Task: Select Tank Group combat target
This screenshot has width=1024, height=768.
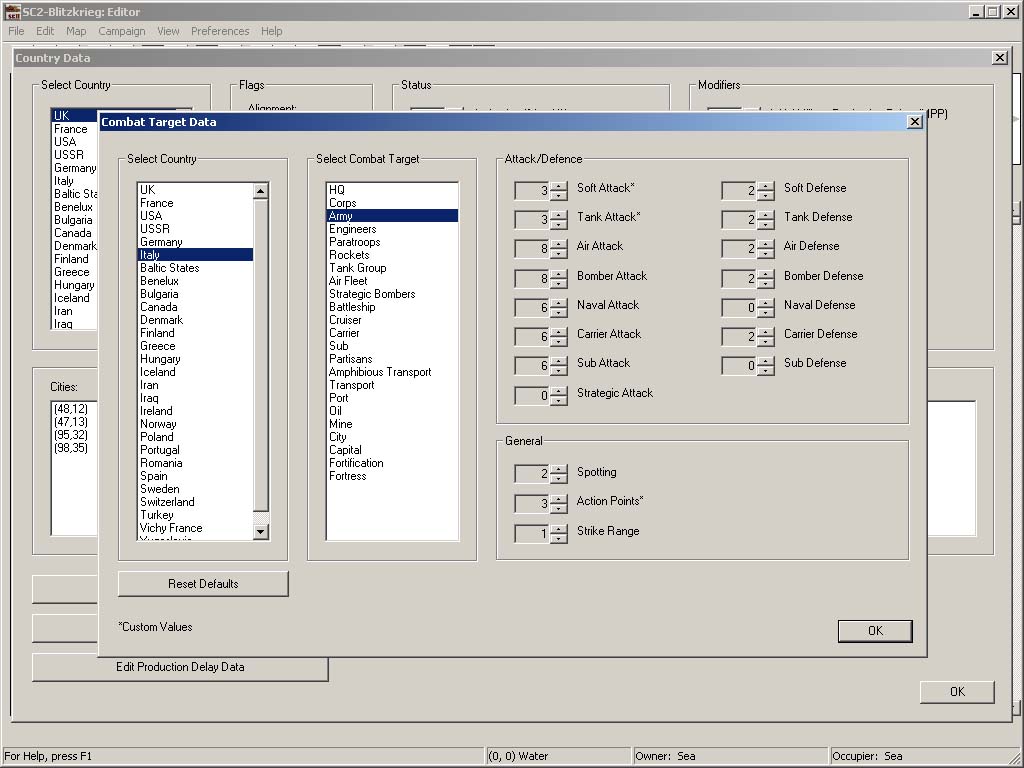Action: (x=357, y=268)
